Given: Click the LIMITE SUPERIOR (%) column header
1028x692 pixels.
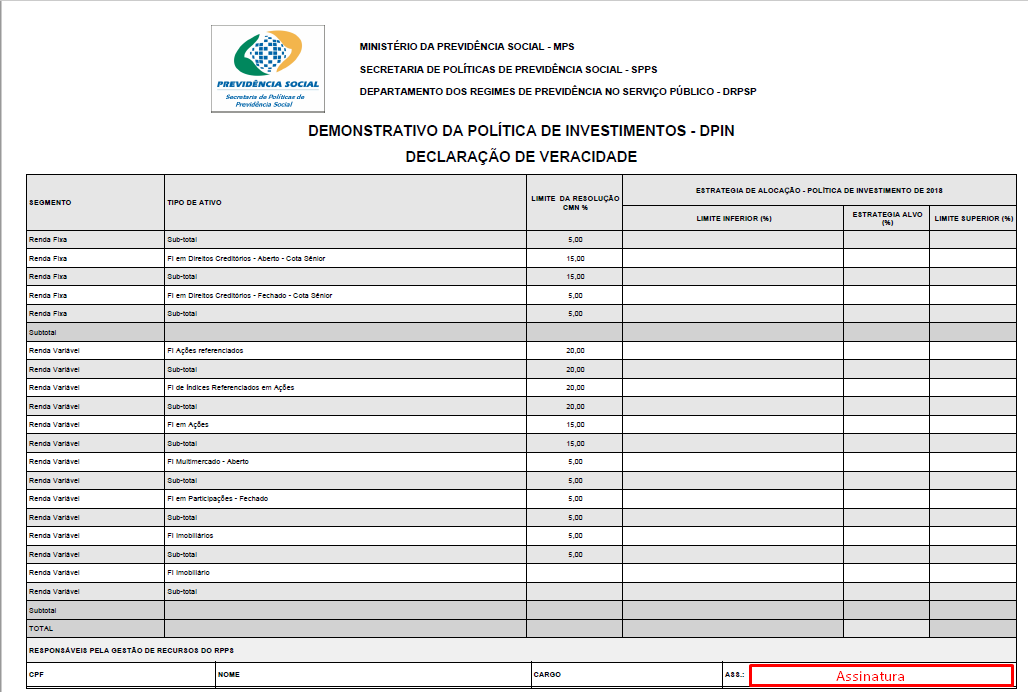Looking at the screenshot, I should point(973,218).
